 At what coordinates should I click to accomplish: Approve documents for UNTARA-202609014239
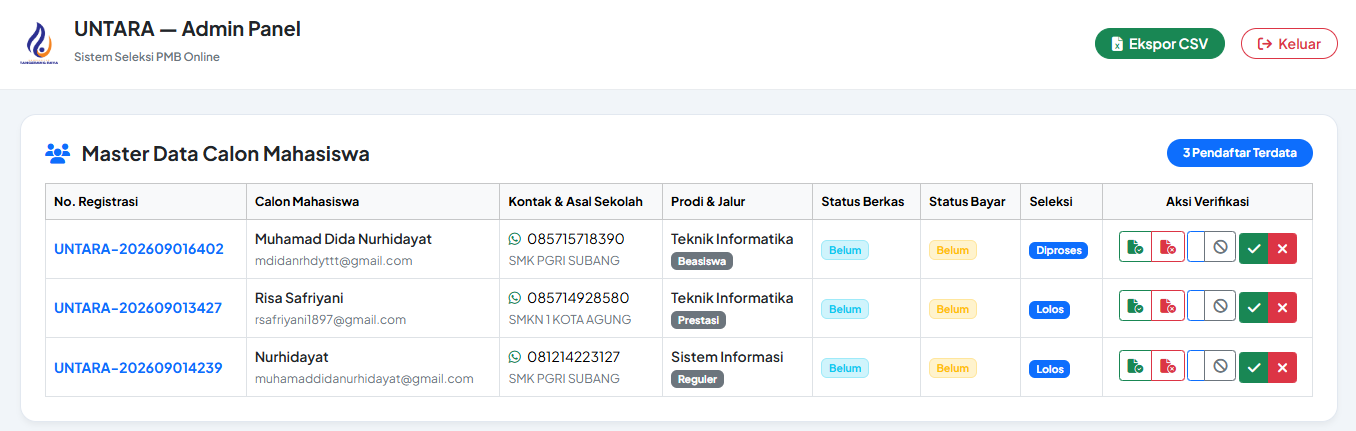[x=1135, y=367]
